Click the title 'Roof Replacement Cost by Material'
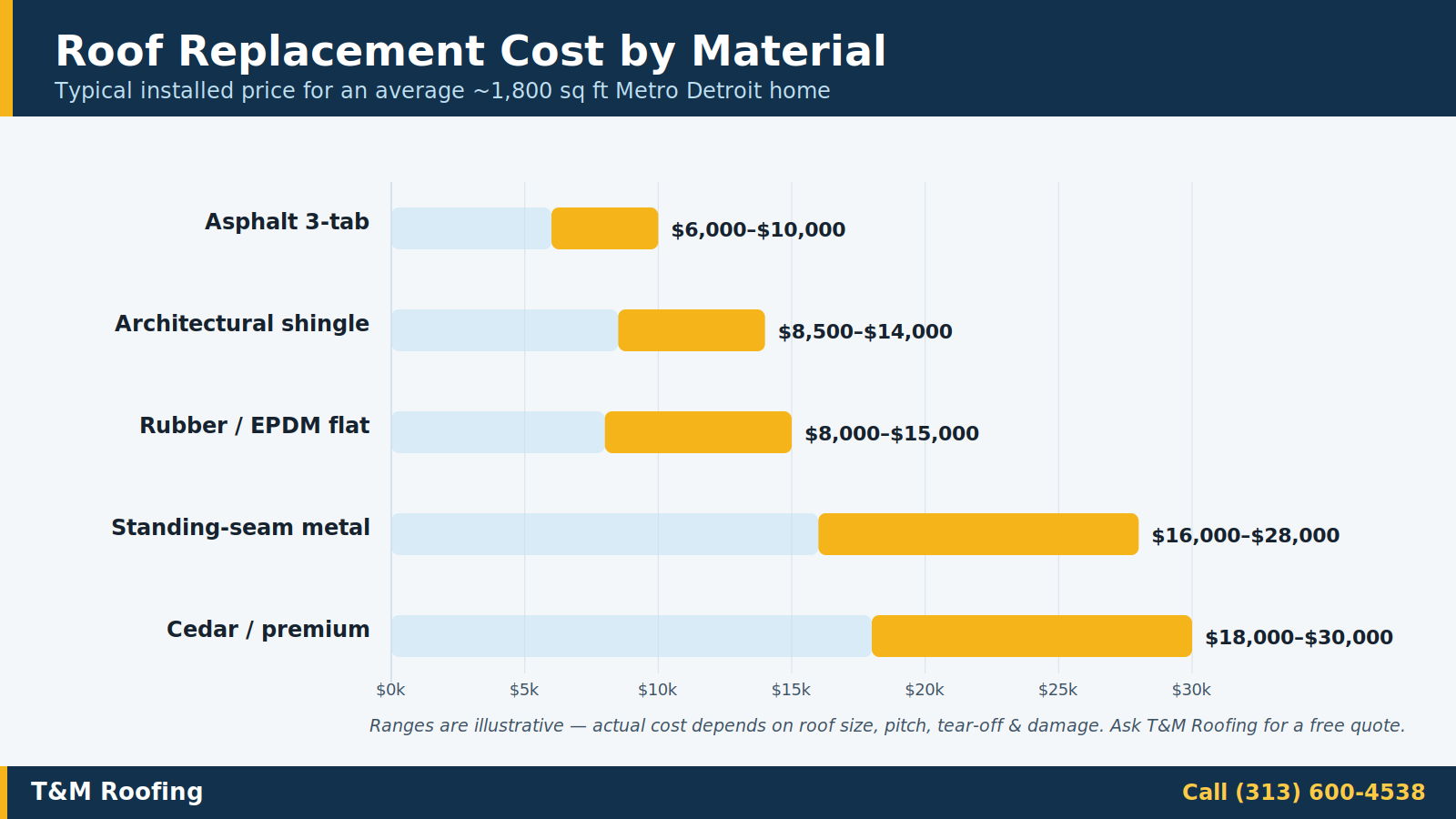 (x=470, y=51)
